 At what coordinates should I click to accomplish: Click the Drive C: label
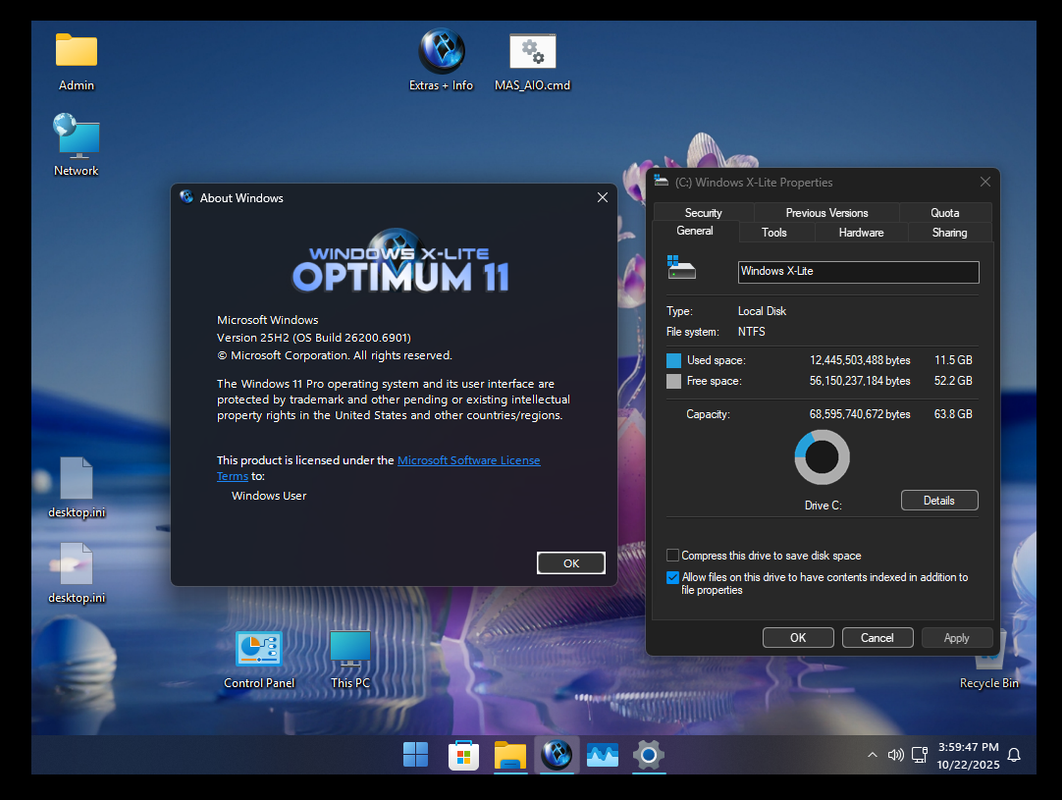click(x=822, y=505)
